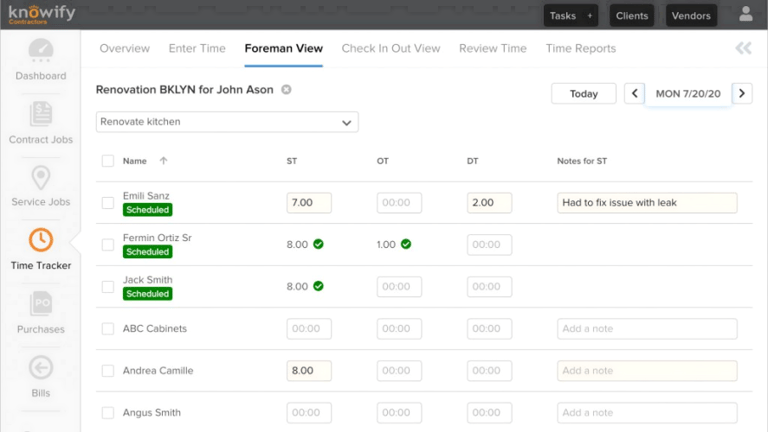The height and width of the screenshot is (432, 768).
Task: Open Contract Jobs in the sidebar
Action: [41, 123]
